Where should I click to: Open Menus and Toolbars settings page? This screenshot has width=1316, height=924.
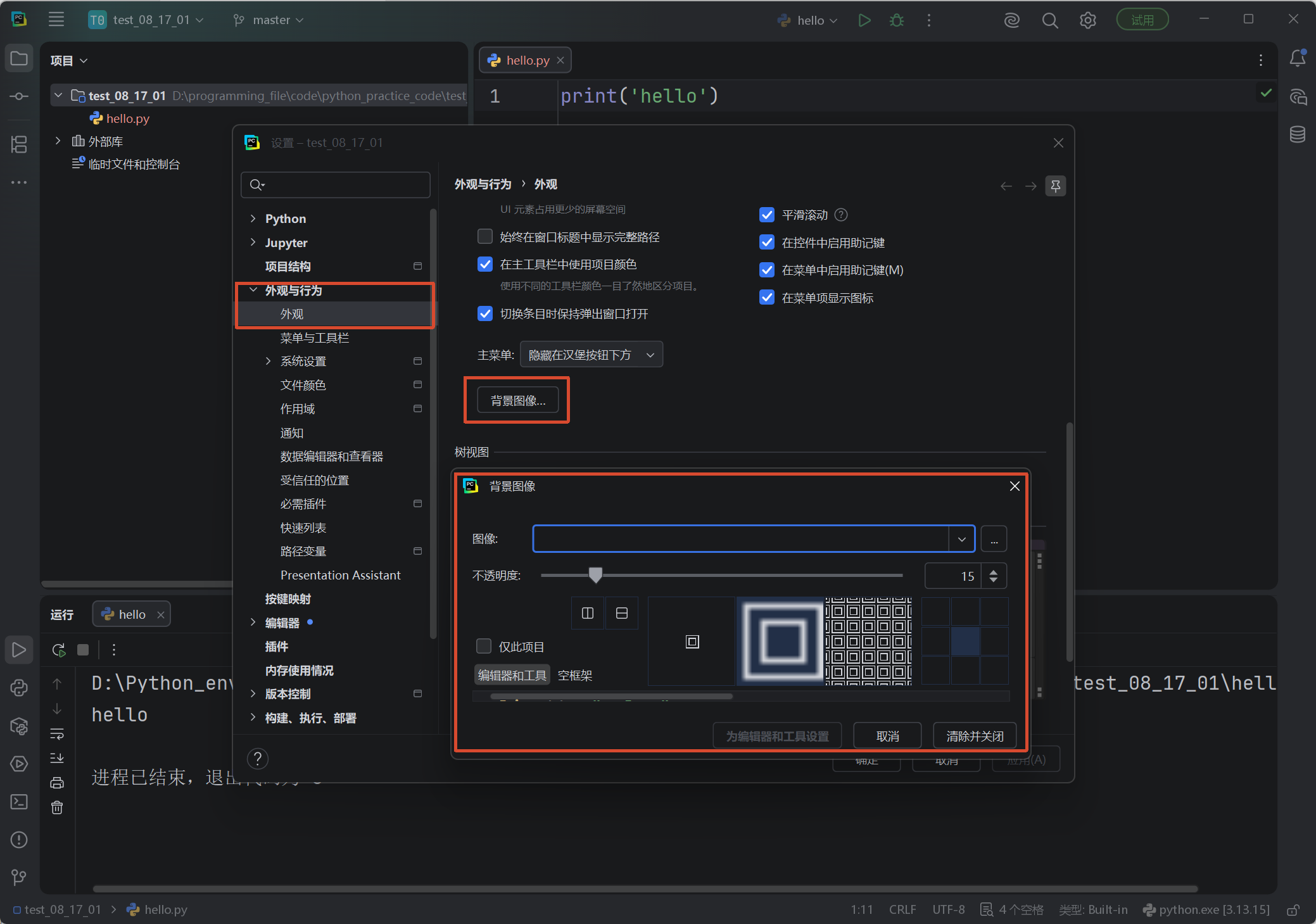(315, 338)
